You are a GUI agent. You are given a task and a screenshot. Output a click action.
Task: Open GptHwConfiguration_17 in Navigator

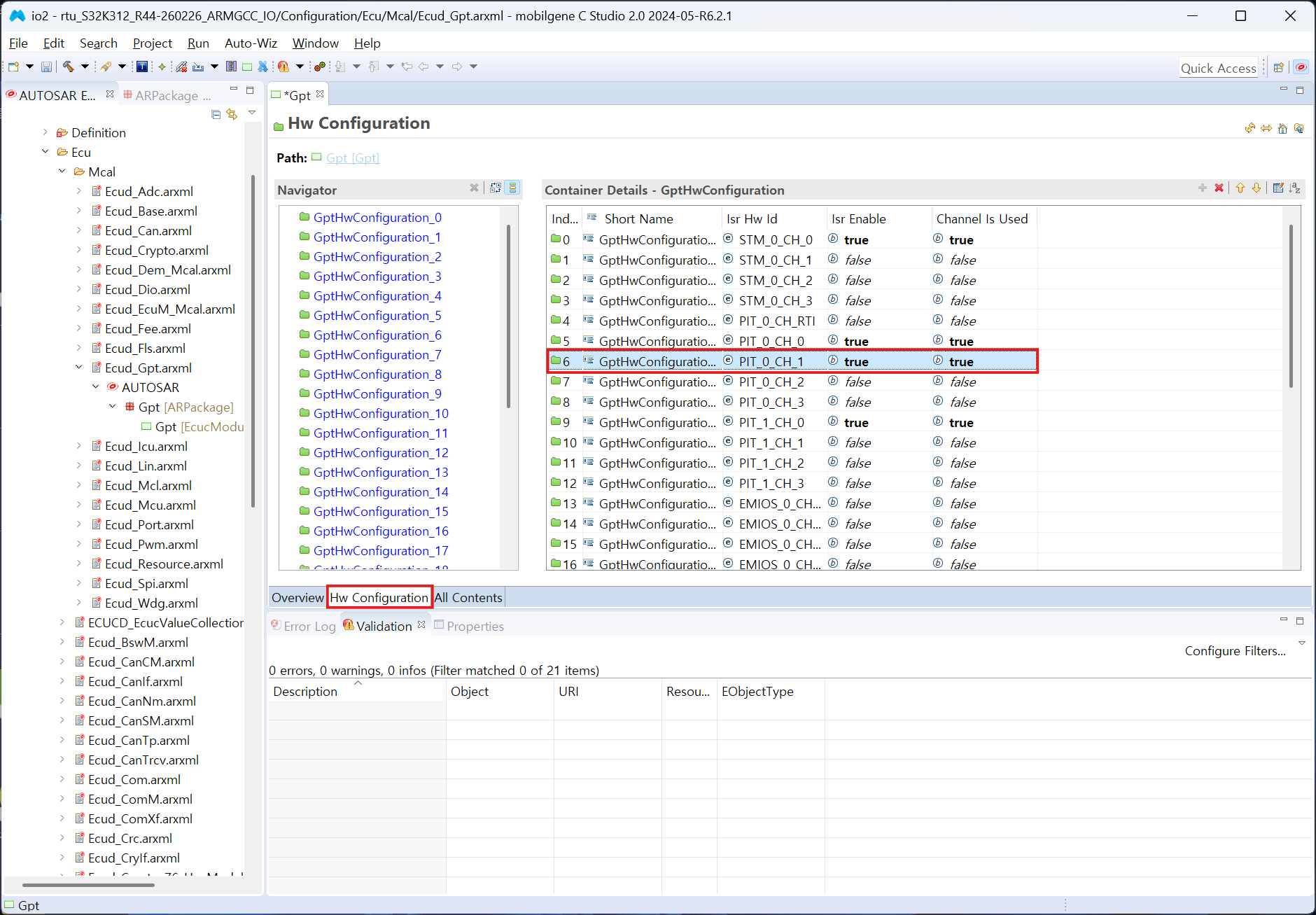(381, 551)
